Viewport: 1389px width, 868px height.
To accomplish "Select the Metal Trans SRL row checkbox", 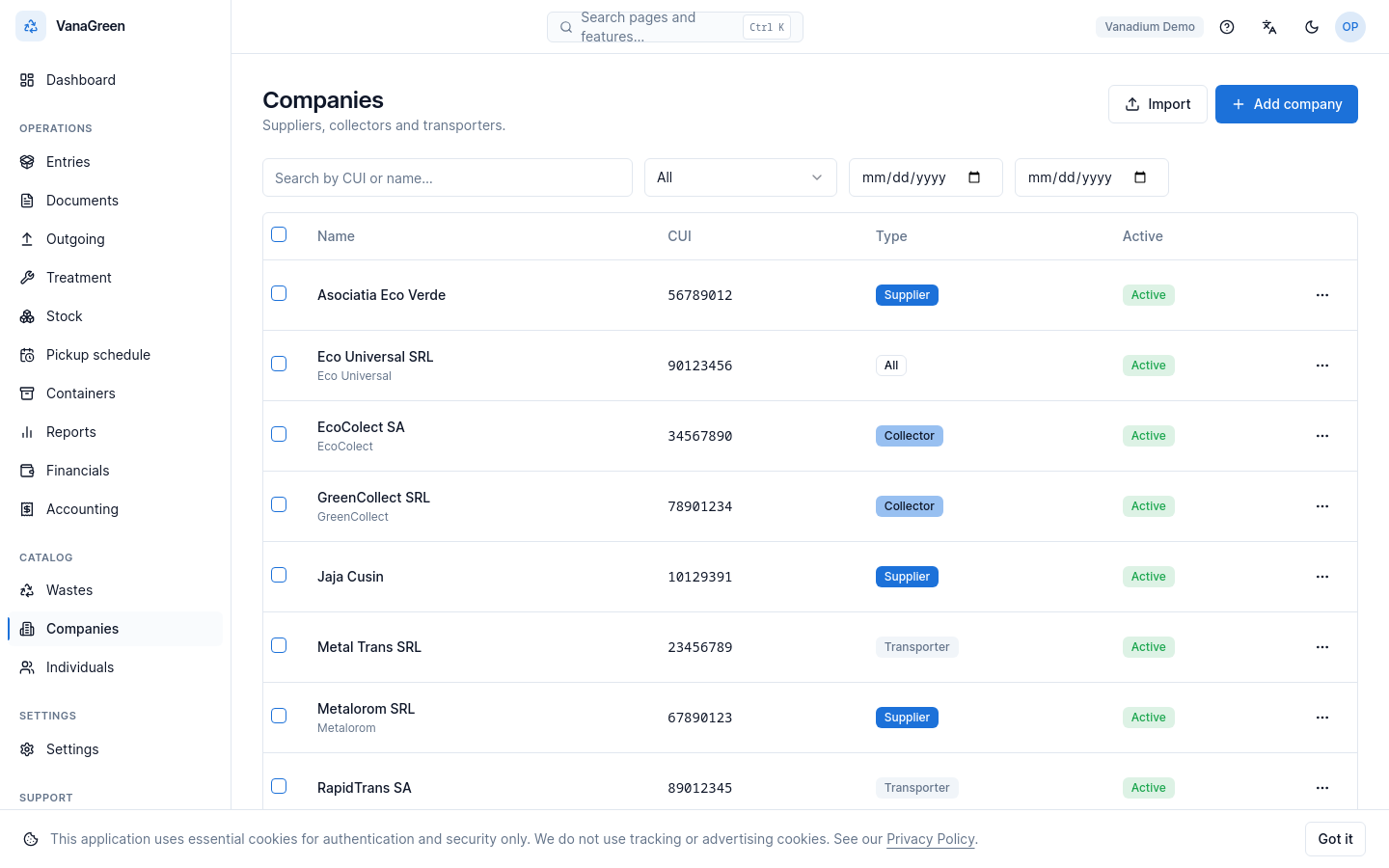I will (x=279, y=645).
